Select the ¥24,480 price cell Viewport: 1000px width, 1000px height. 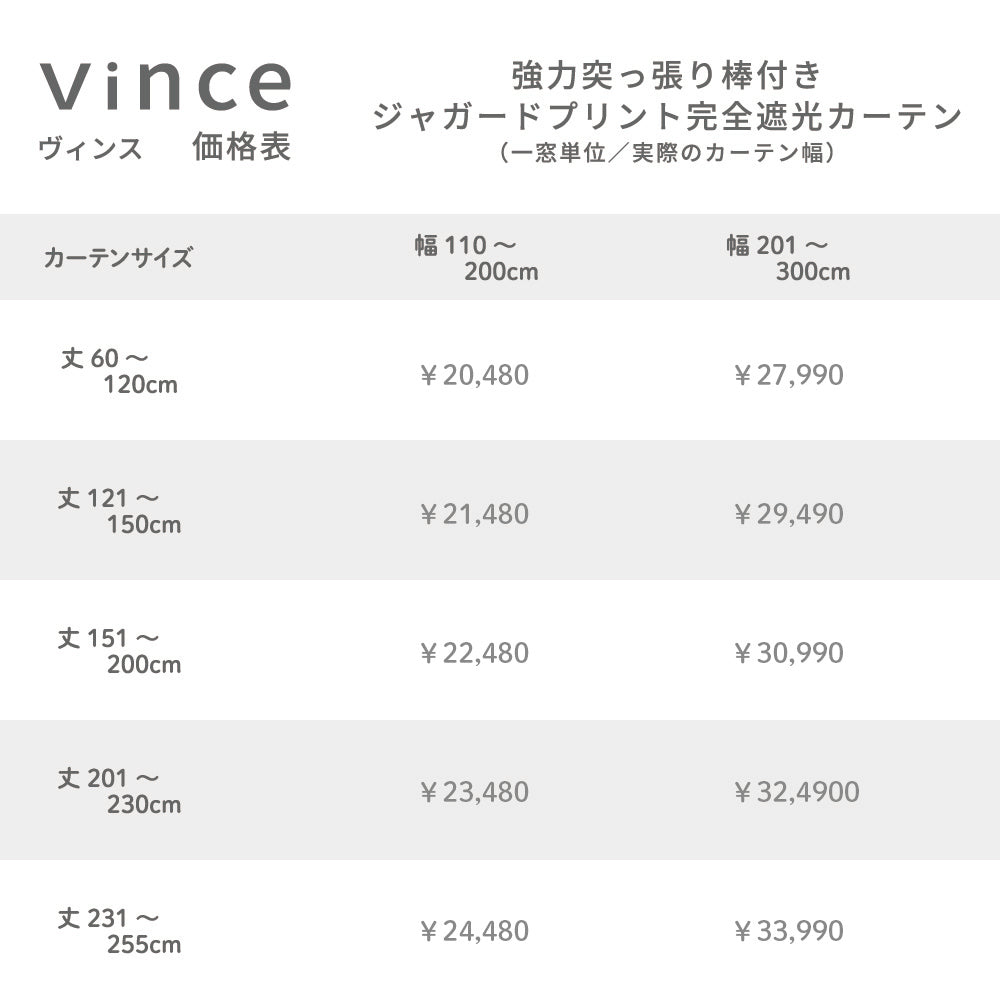(x=474, y=932)
